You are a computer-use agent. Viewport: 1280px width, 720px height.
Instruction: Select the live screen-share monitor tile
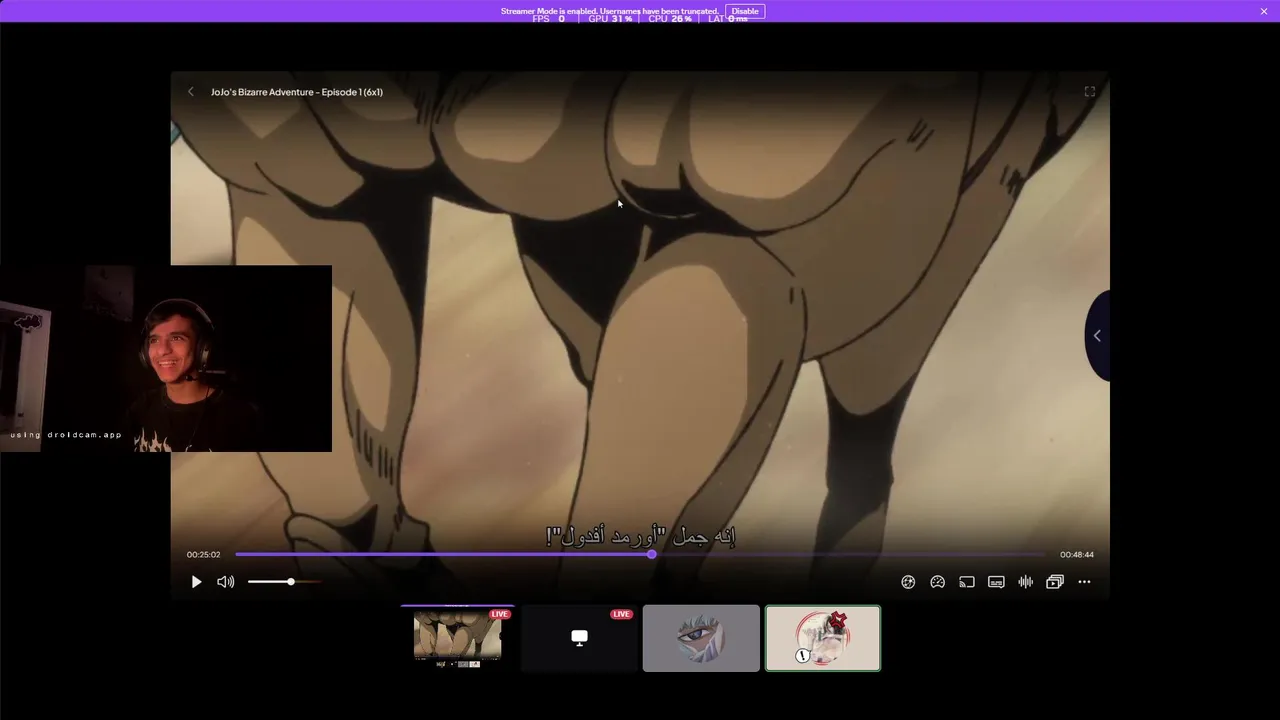pos(579,638)
